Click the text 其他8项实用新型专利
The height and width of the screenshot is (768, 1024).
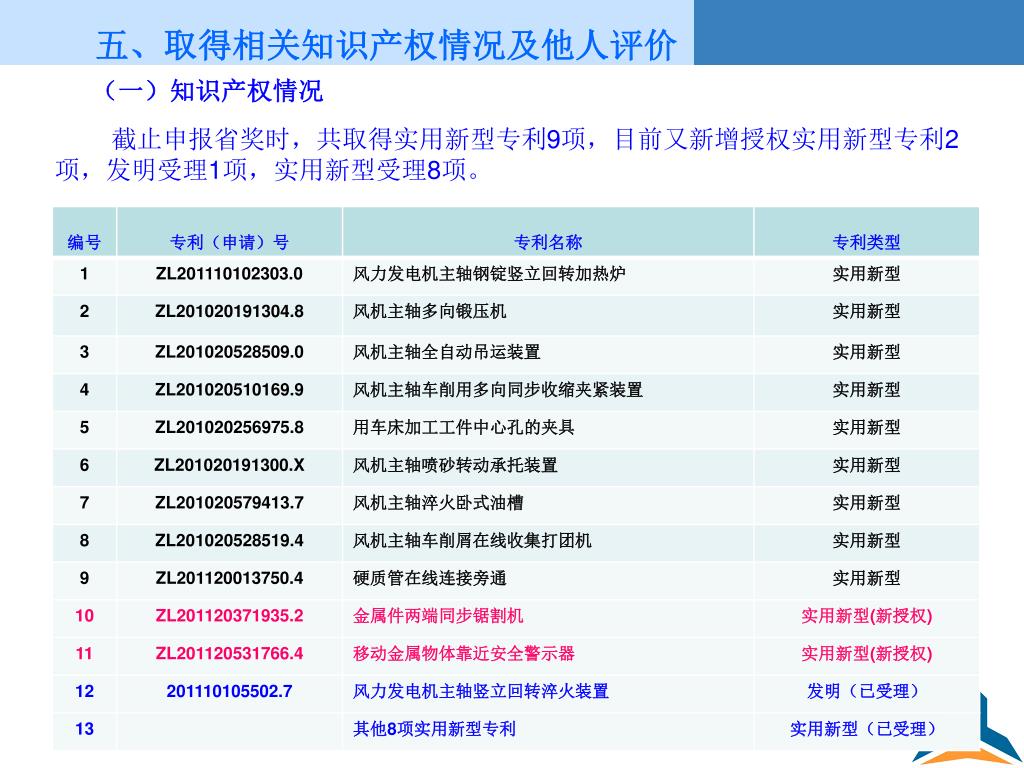pos(434,729)
